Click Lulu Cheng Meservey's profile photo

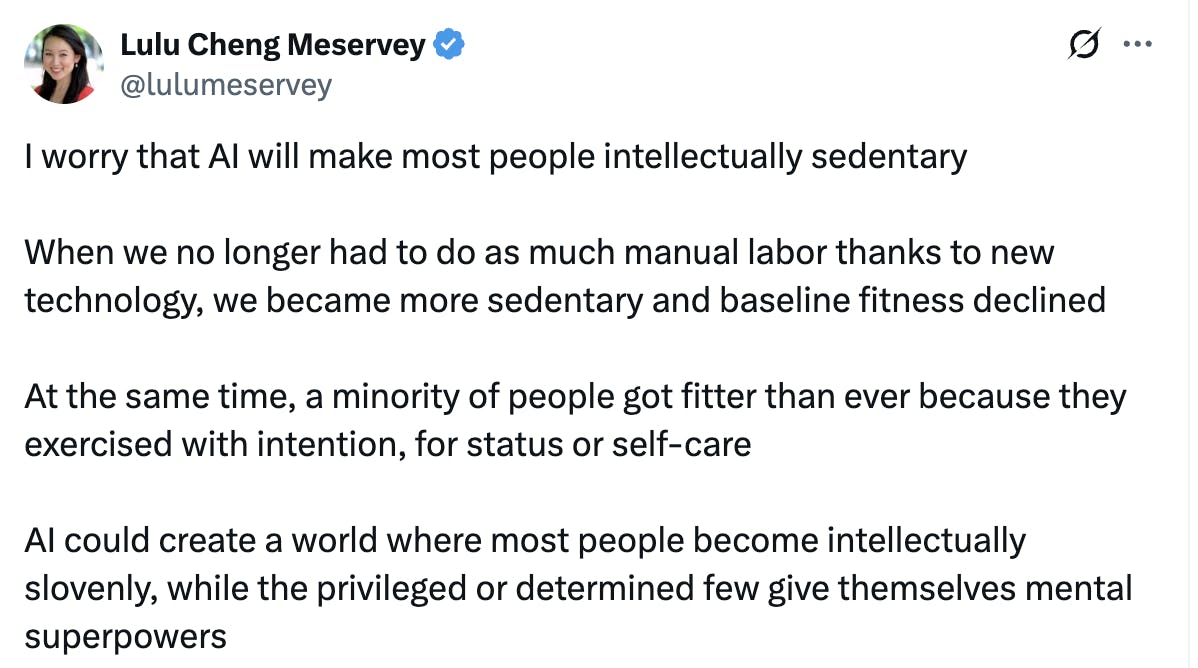(64, 64)
